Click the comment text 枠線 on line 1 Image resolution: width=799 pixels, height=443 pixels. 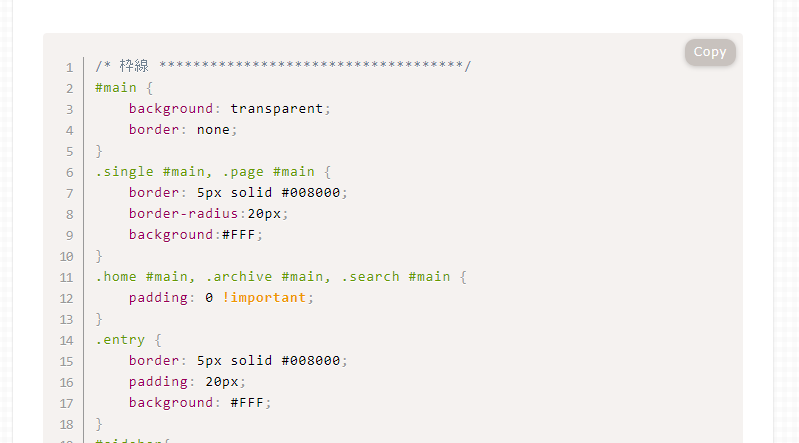[134, 66]
